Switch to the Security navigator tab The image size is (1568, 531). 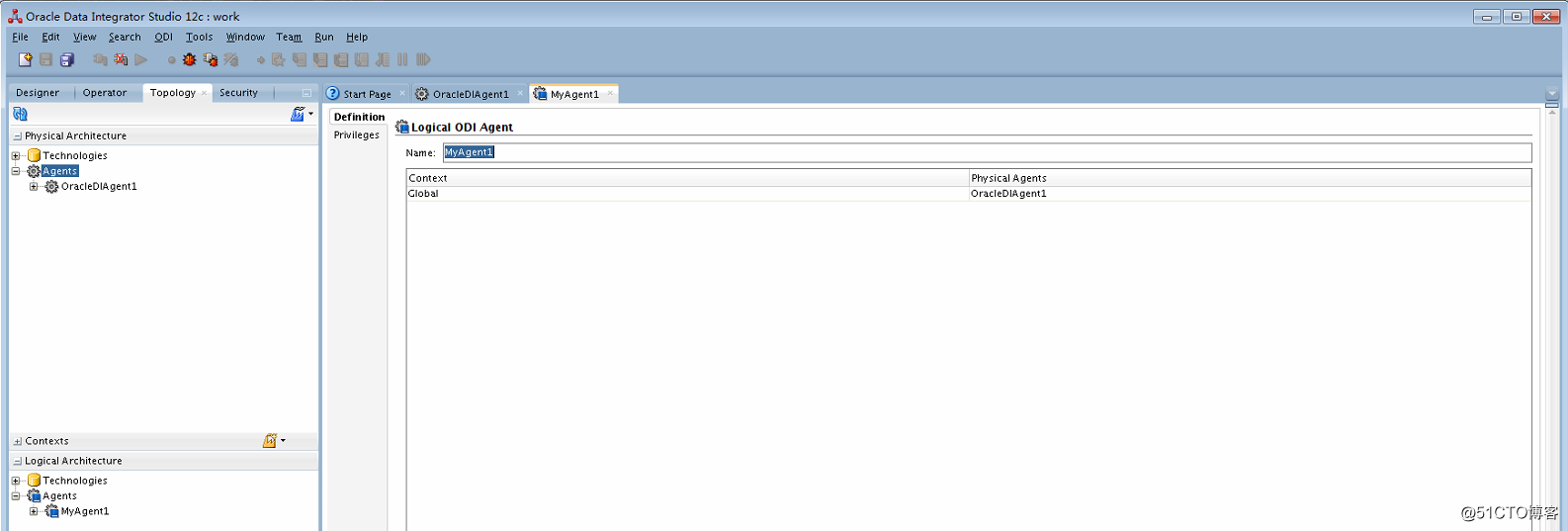pos(238,93)
